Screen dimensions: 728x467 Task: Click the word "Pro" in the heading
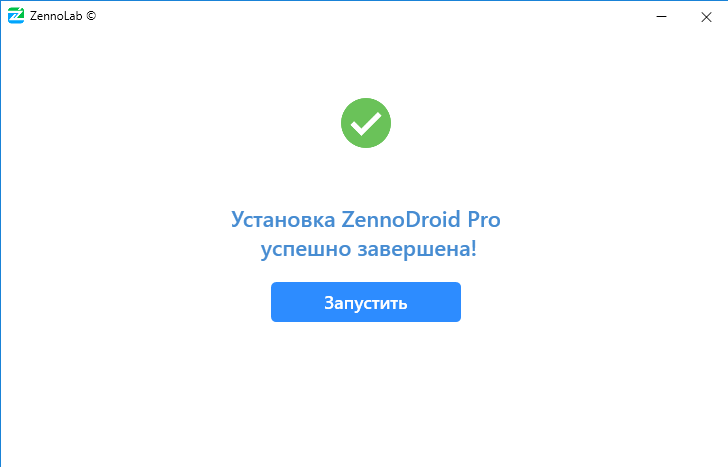pos(484,220)
